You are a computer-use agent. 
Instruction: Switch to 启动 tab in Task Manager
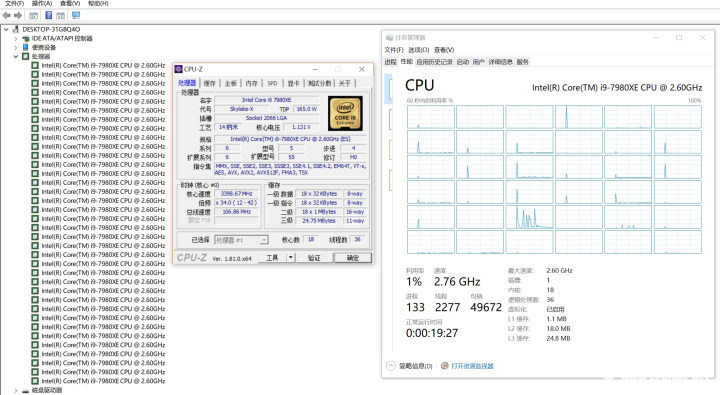[463, 62]
